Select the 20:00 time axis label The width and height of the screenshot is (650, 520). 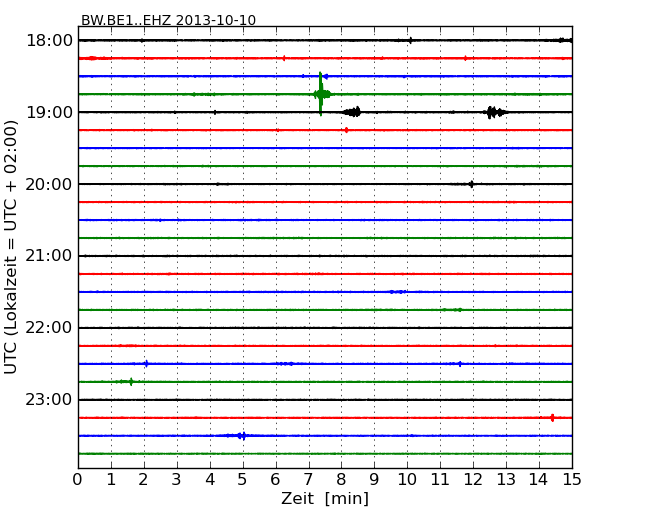[49, 184]
